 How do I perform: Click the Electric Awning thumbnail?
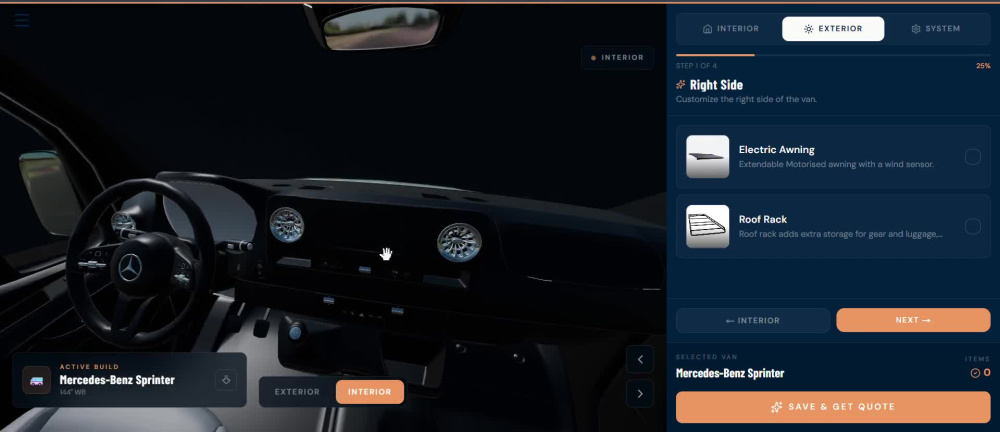pyautogui.click(x=707, y=156)
